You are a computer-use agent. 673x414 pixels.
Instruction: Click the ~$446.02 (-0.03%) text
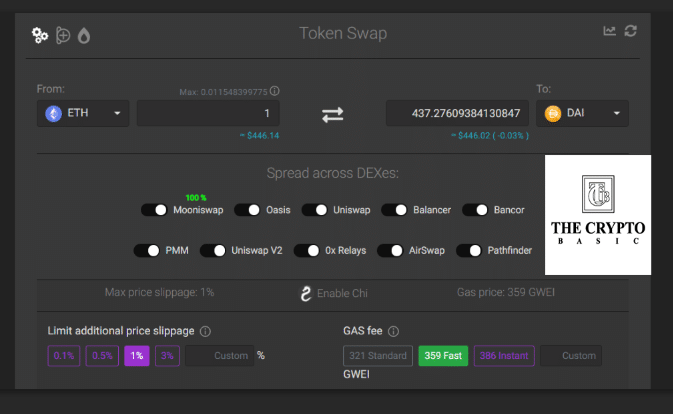[490, 136]
